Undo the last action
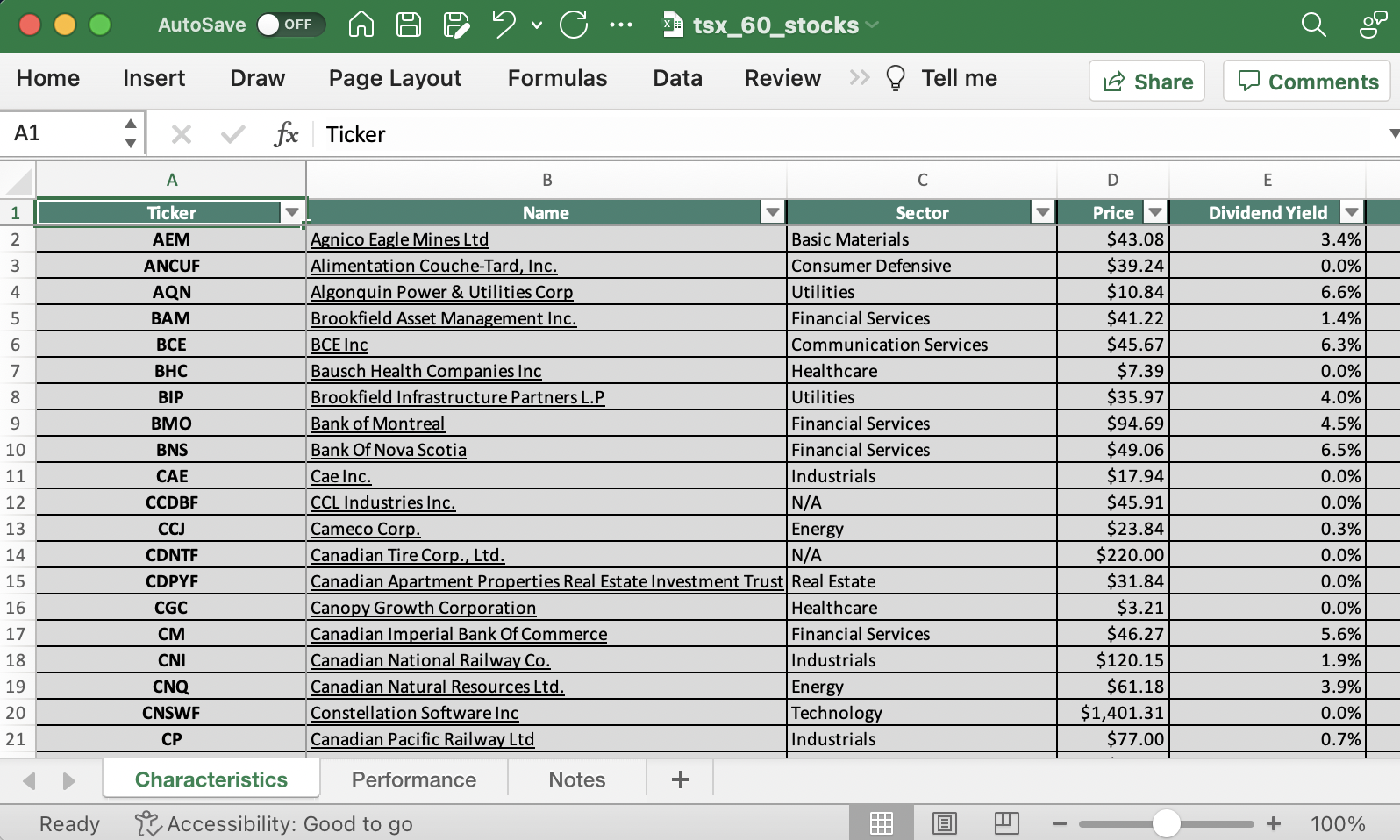Image resolution: width=1400 pixels, height=840 pixels. pyautogui.click(x=504, y=25)
